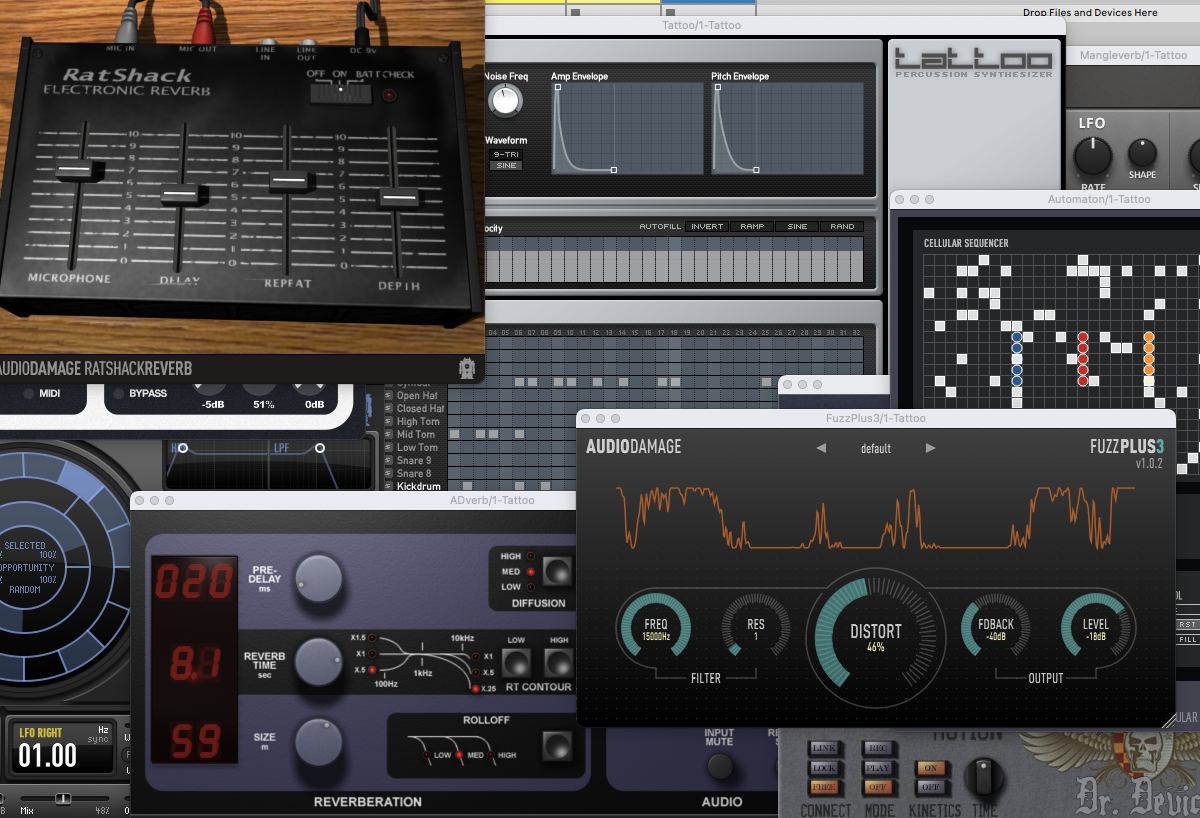Turn Kinetics ON in Dr. Device
Screen dimensions: 1200x818
click(x=930, y=768)
